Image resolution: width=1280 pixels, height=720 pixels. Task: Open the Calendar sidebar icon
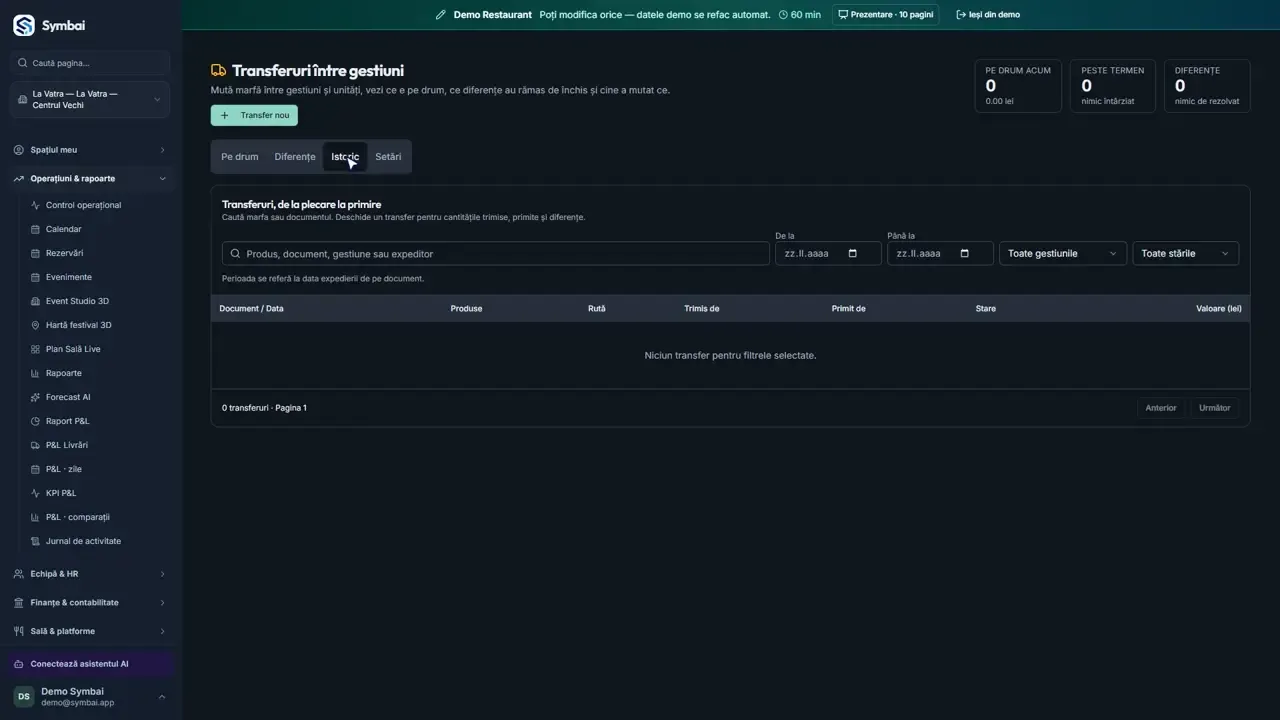(x=36, y=229)
